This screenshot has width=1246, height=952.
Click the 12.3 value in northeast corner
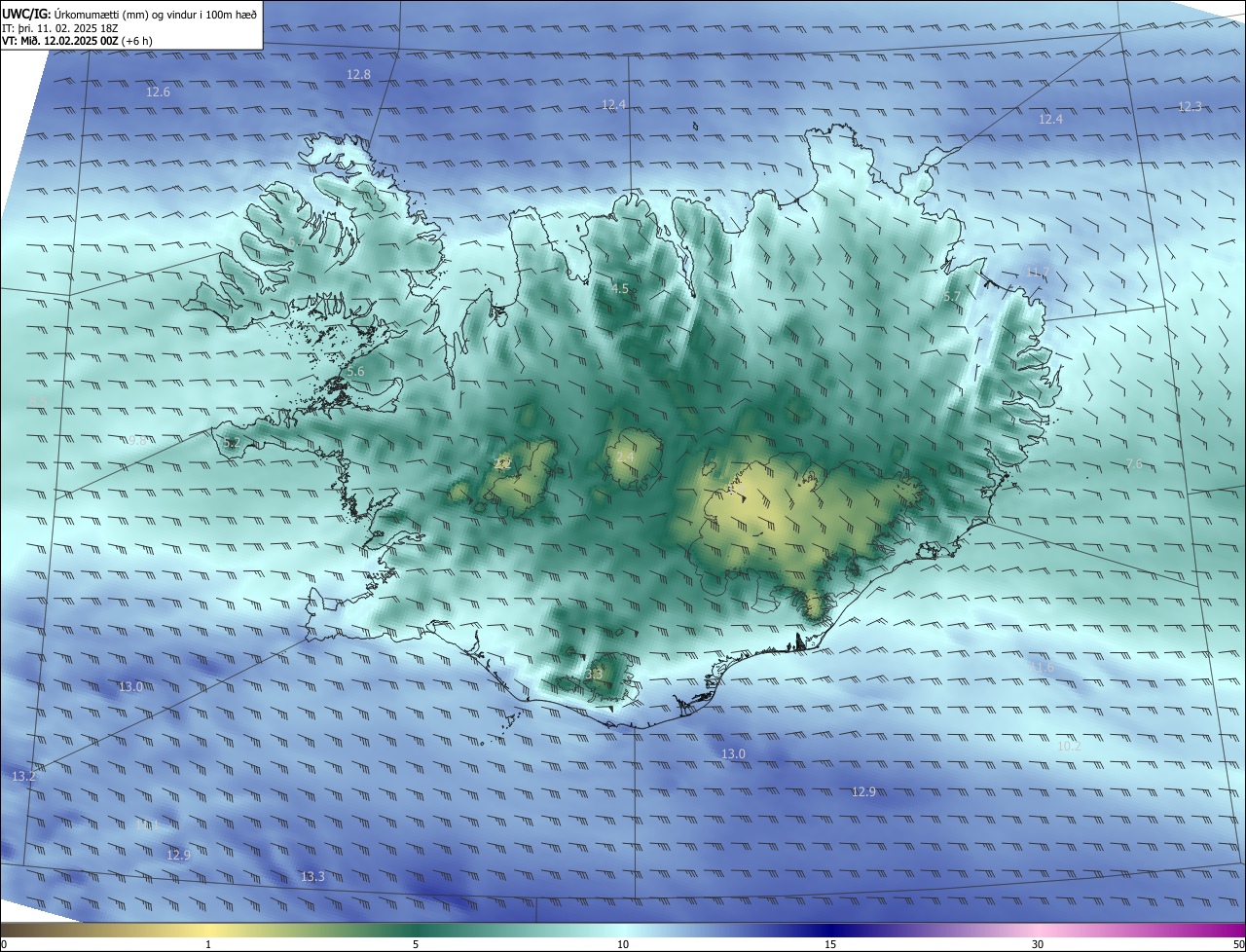point(1190,107)
